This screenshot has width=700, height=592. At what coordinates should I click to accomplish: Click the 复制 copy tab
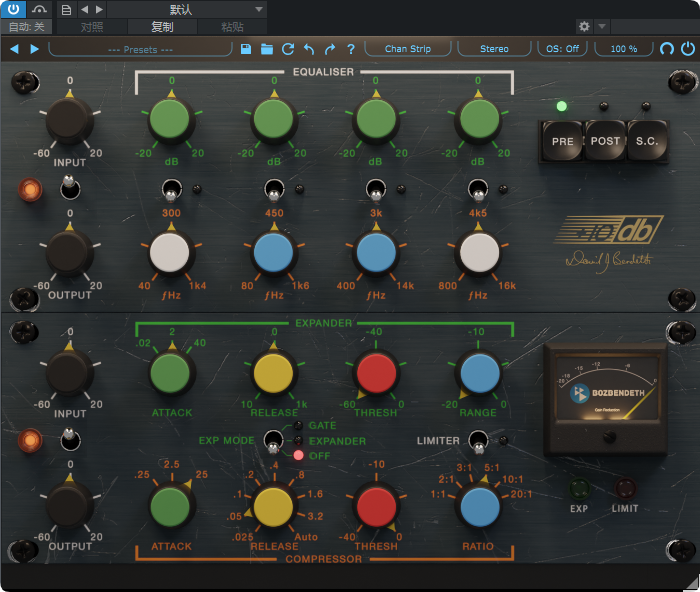[162, 27]
